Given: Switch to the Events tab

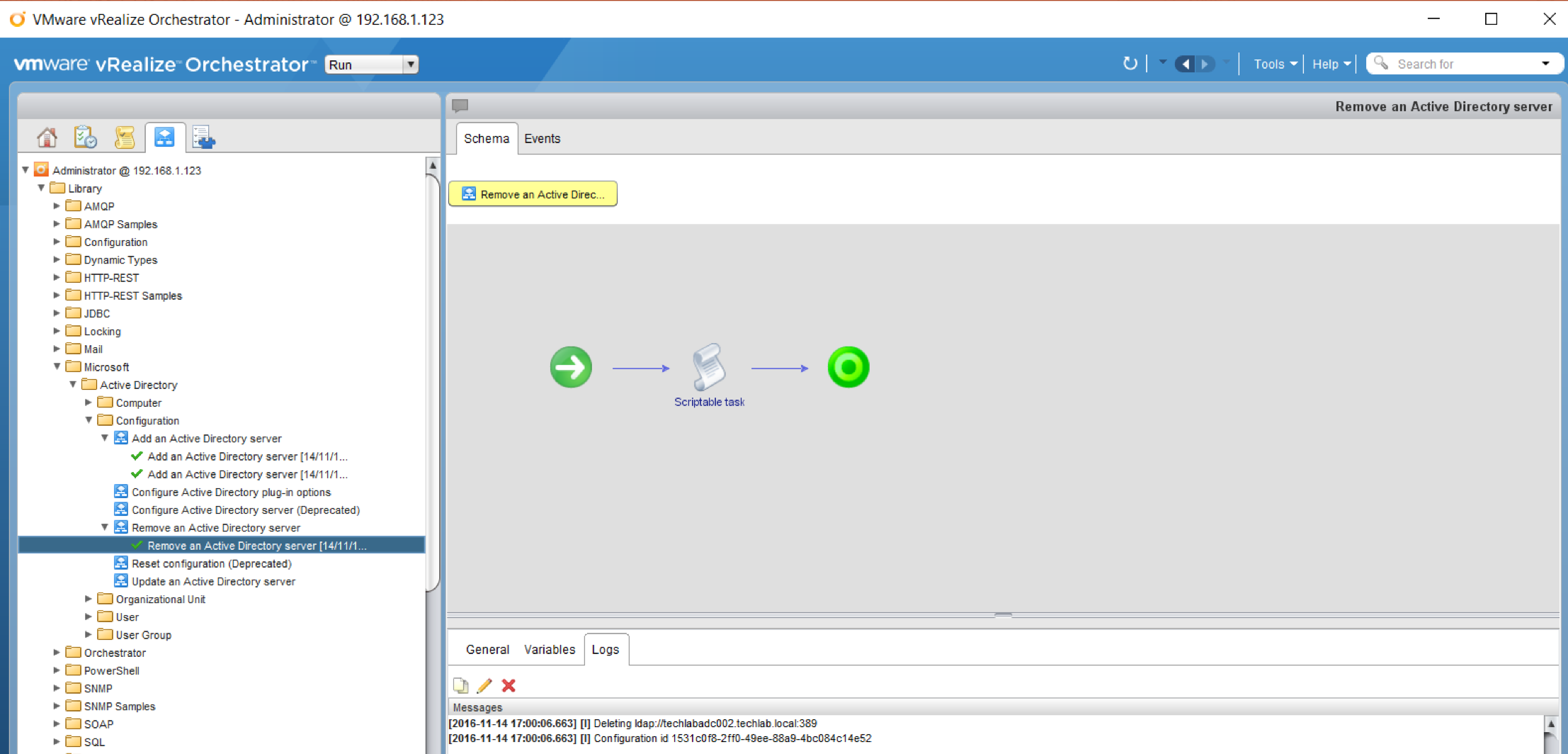Looking at the screenshot, I should coord(542,139).
